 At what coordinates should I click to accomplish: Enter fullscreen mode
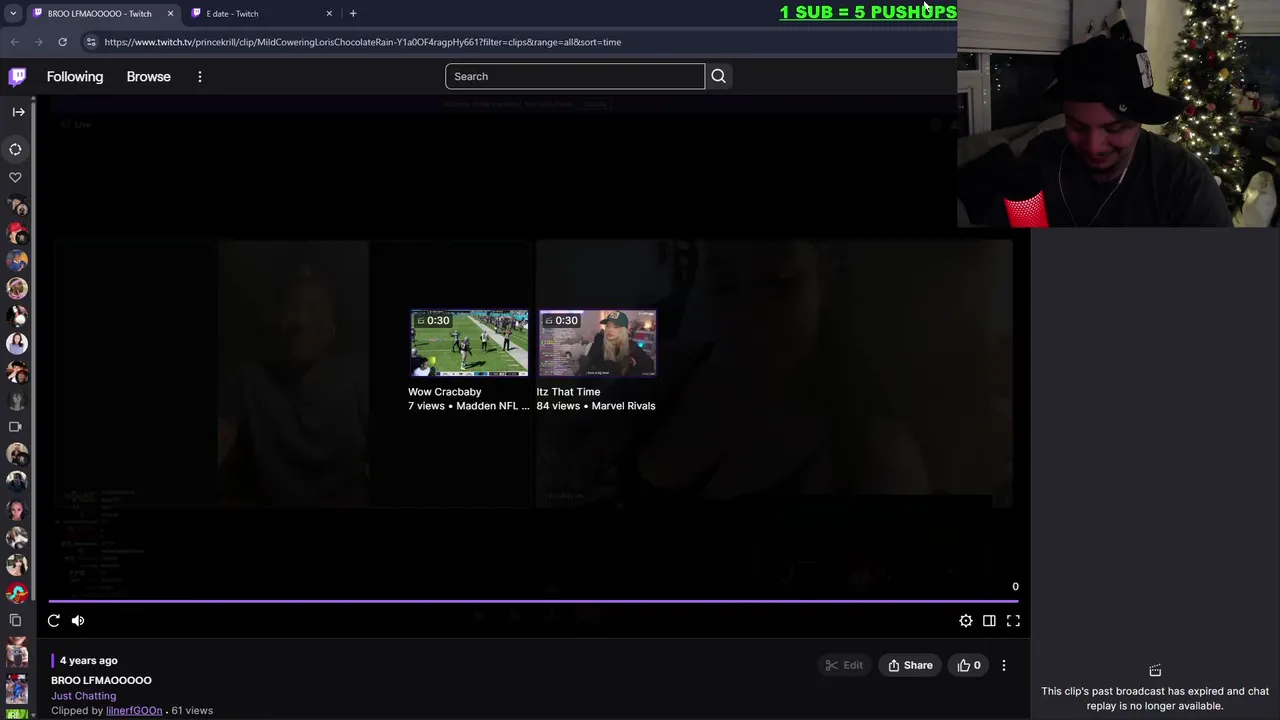click(x=1013, y=621)
